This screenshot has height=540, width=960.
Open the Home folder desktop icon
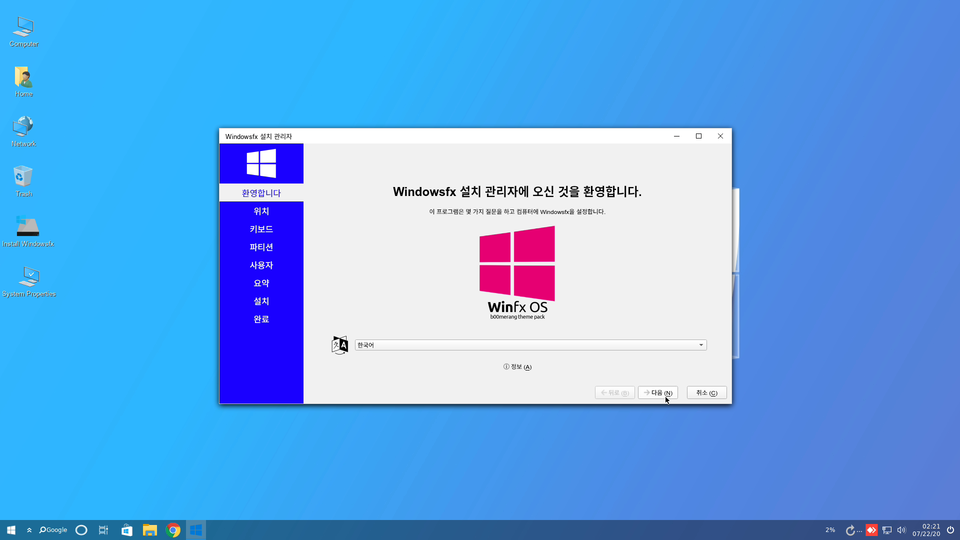coord(23,81)
